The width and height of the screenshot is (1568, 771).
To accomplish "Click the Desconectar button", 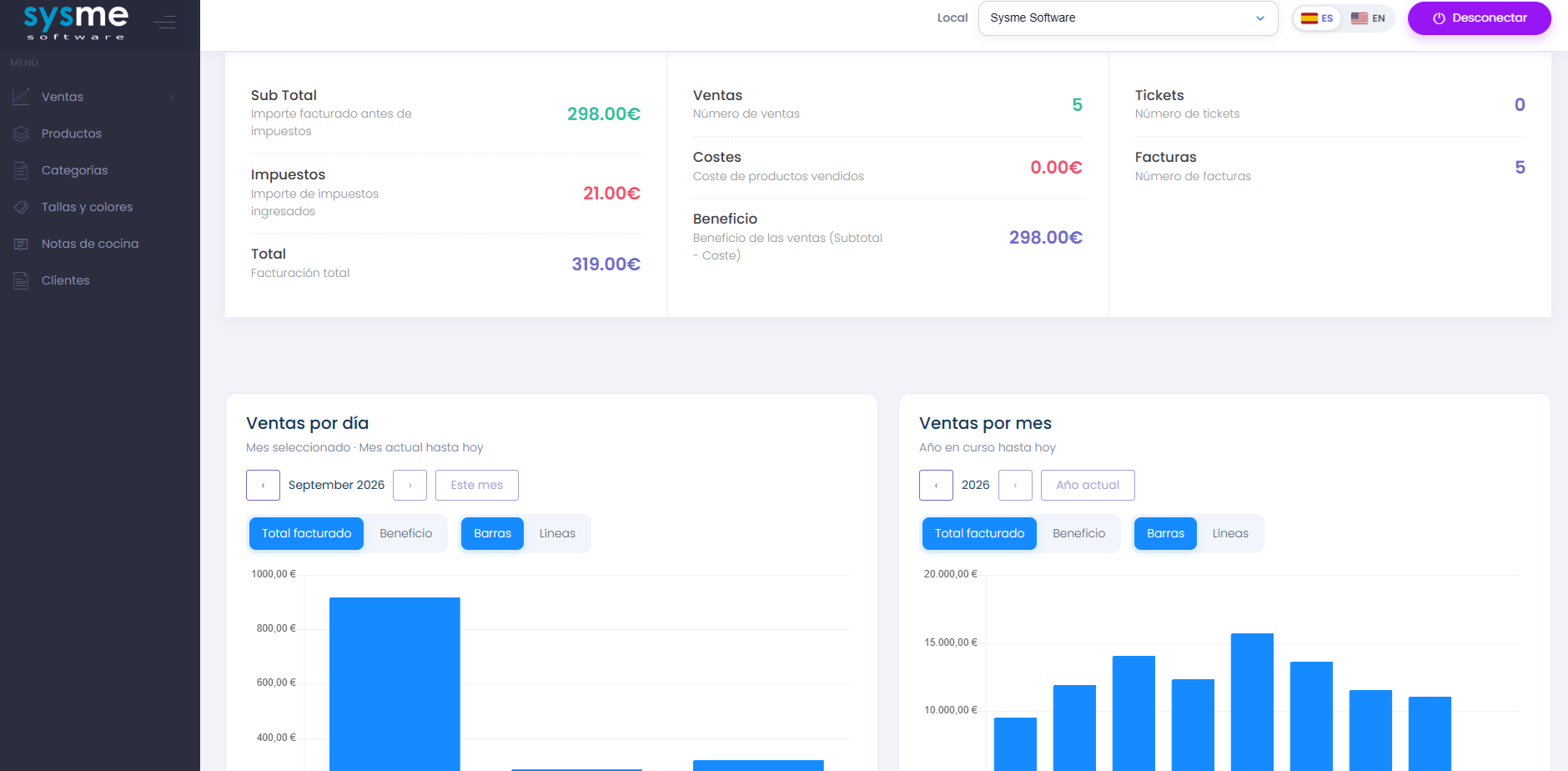I will coord(1479,18).
